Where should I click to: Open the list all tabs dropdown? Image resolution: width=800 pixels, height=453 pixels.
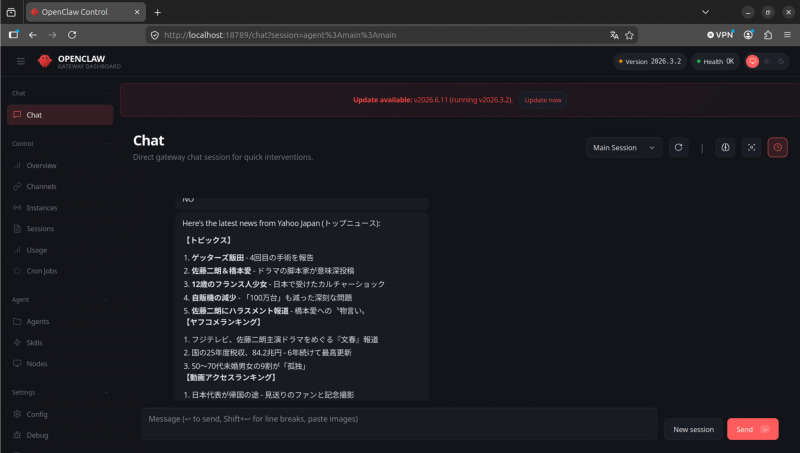pyautogui.click(x=705, y=12)
